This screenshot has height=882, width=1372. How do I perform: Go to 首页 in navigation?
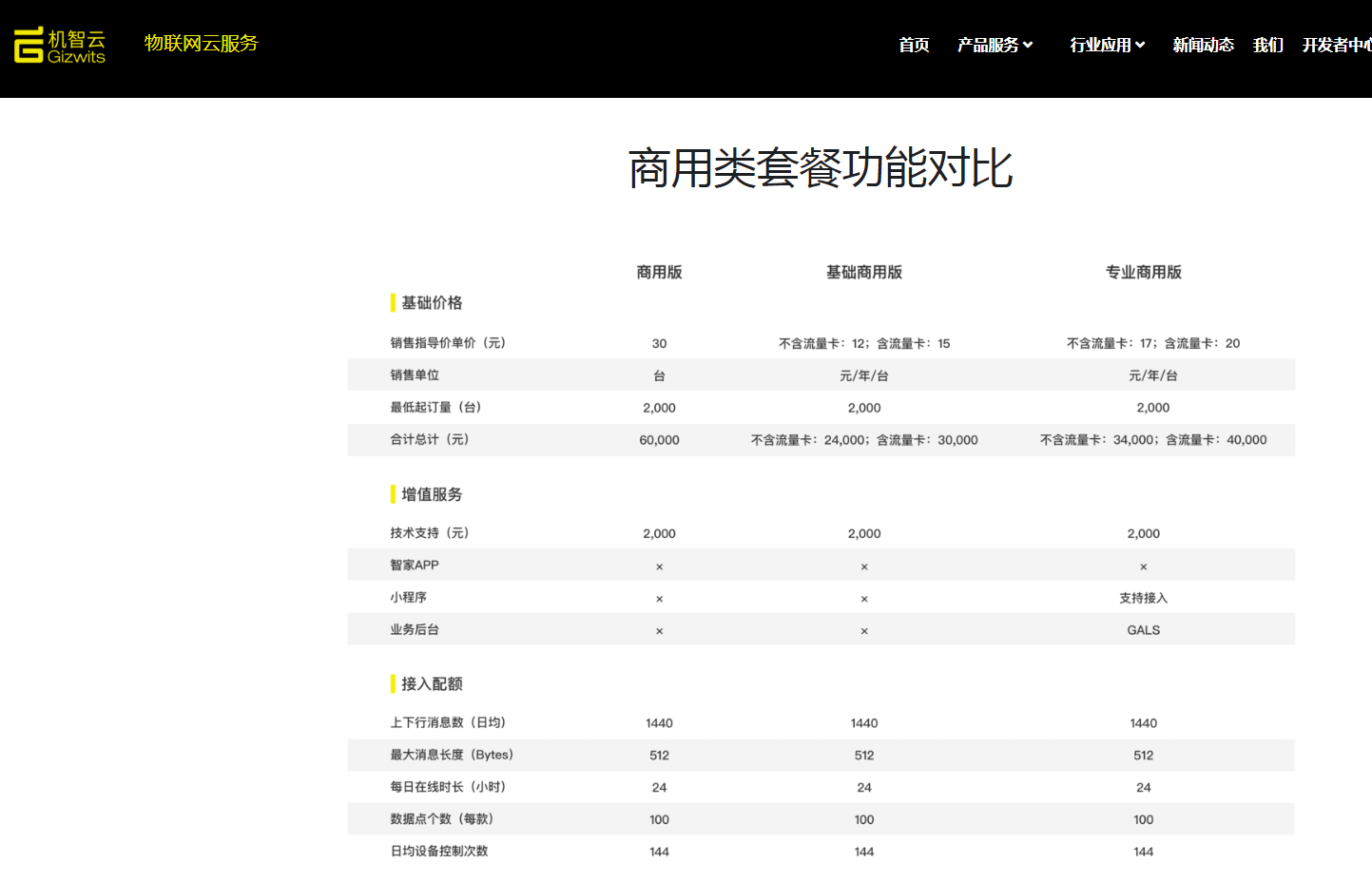coord(914,45)
